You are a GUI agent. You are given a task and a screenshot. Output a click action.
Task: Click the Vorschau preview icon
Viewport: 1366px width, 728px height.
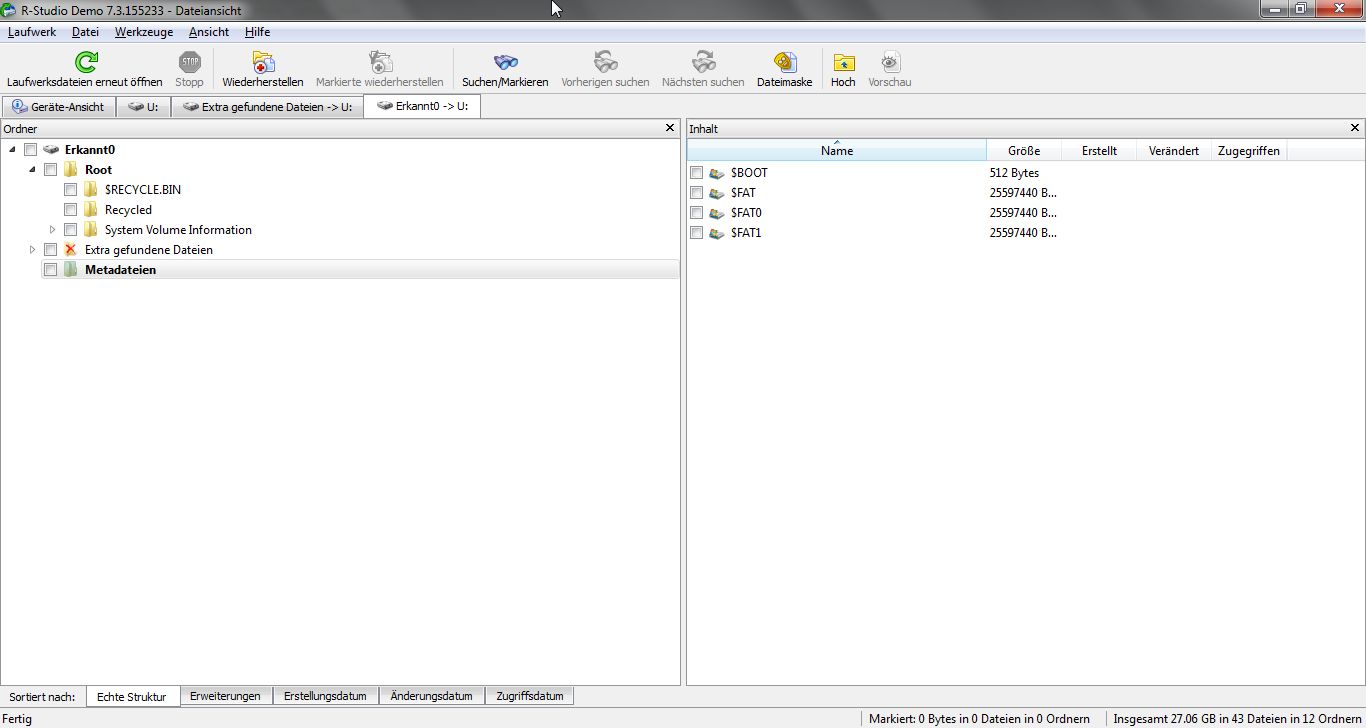coord(890,62)
